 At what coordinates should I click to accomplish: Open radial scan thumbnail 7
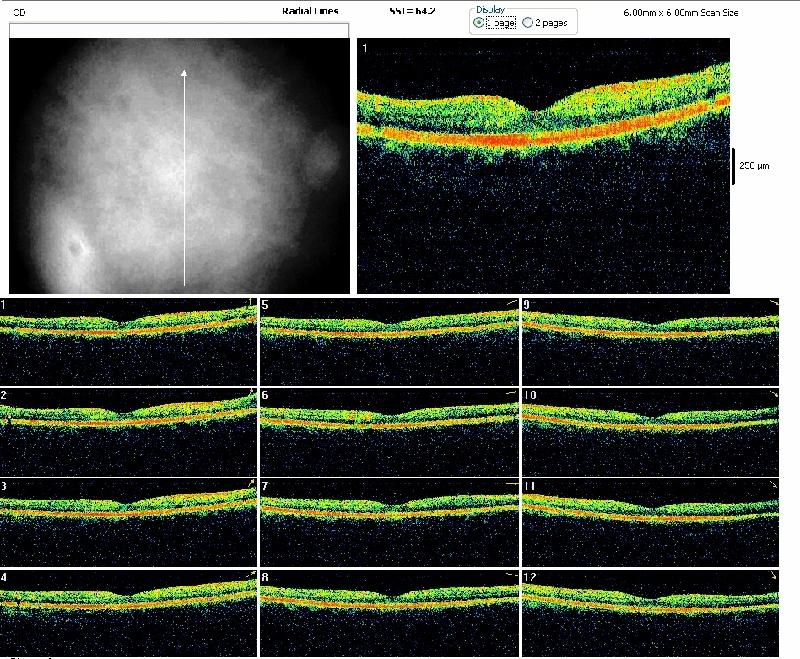(389, 522)
